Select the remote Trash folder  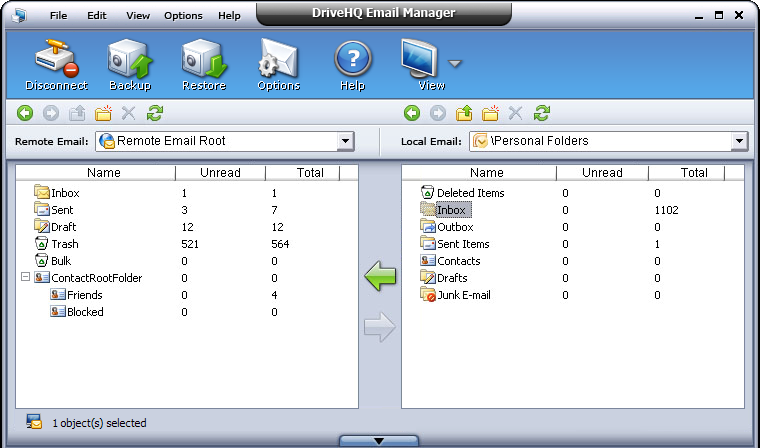(64, 244)
